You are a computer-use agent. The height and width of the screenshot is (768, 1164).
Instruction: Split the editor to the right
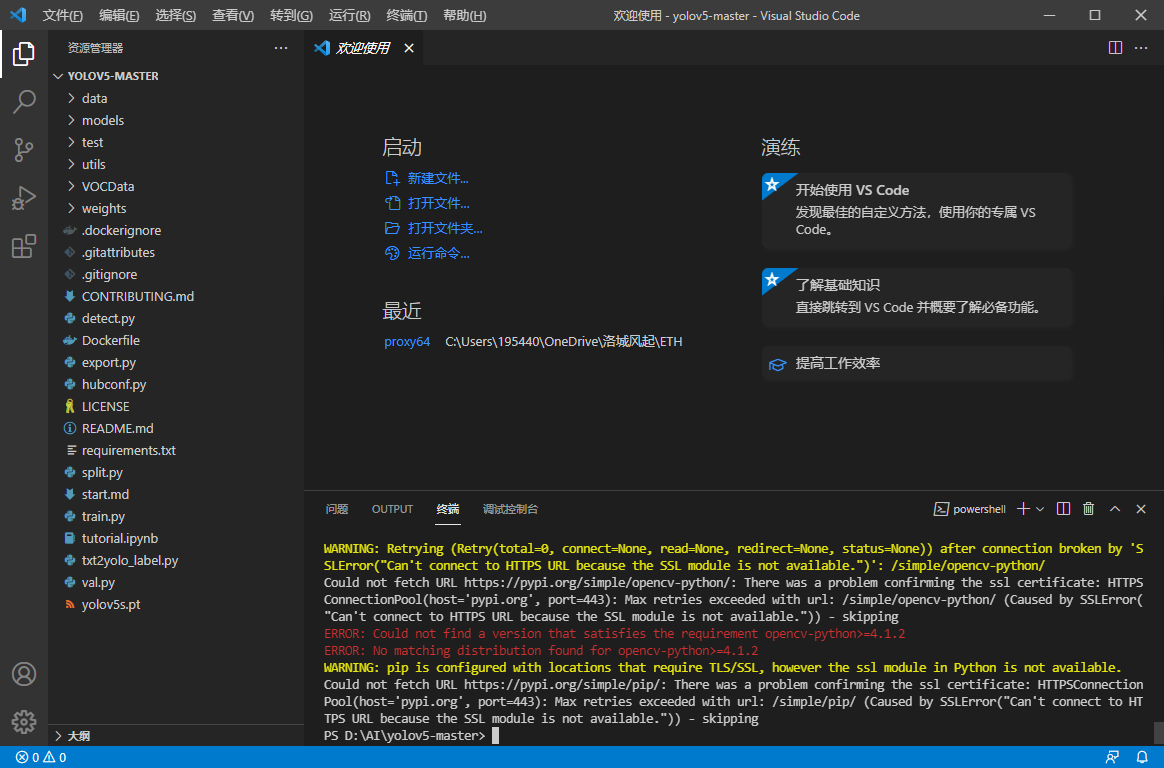click(1115, 48)
